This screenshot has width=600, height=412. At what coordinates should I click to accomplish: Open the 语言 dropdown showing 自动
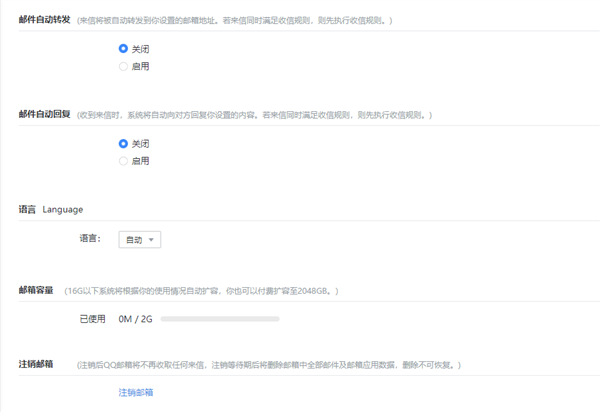(139, 240)
